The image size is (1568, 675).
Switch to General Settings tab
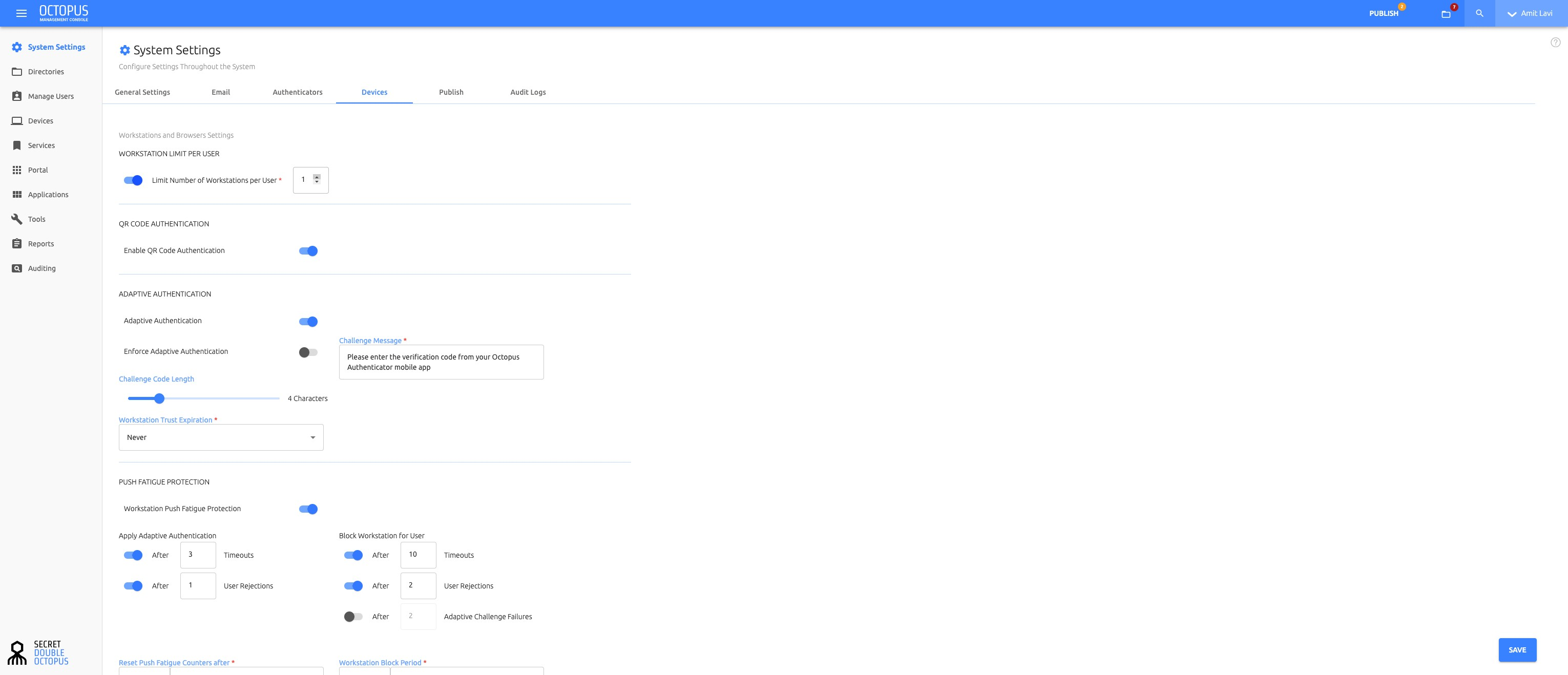tap(142, 93)
